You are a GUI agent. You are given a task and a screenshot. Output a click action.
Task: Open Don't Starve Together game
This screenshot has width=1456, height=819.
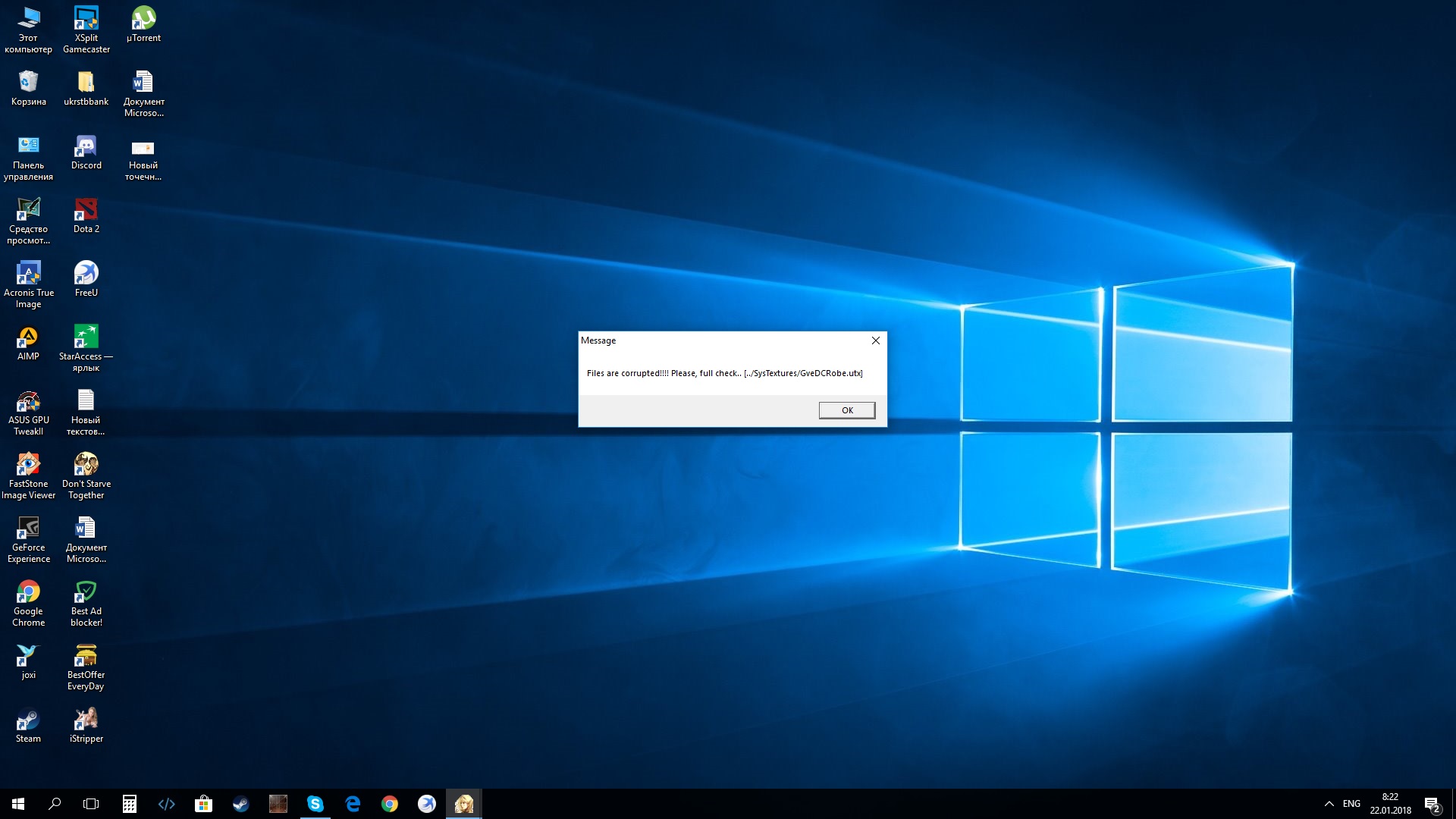coord(85,463)
